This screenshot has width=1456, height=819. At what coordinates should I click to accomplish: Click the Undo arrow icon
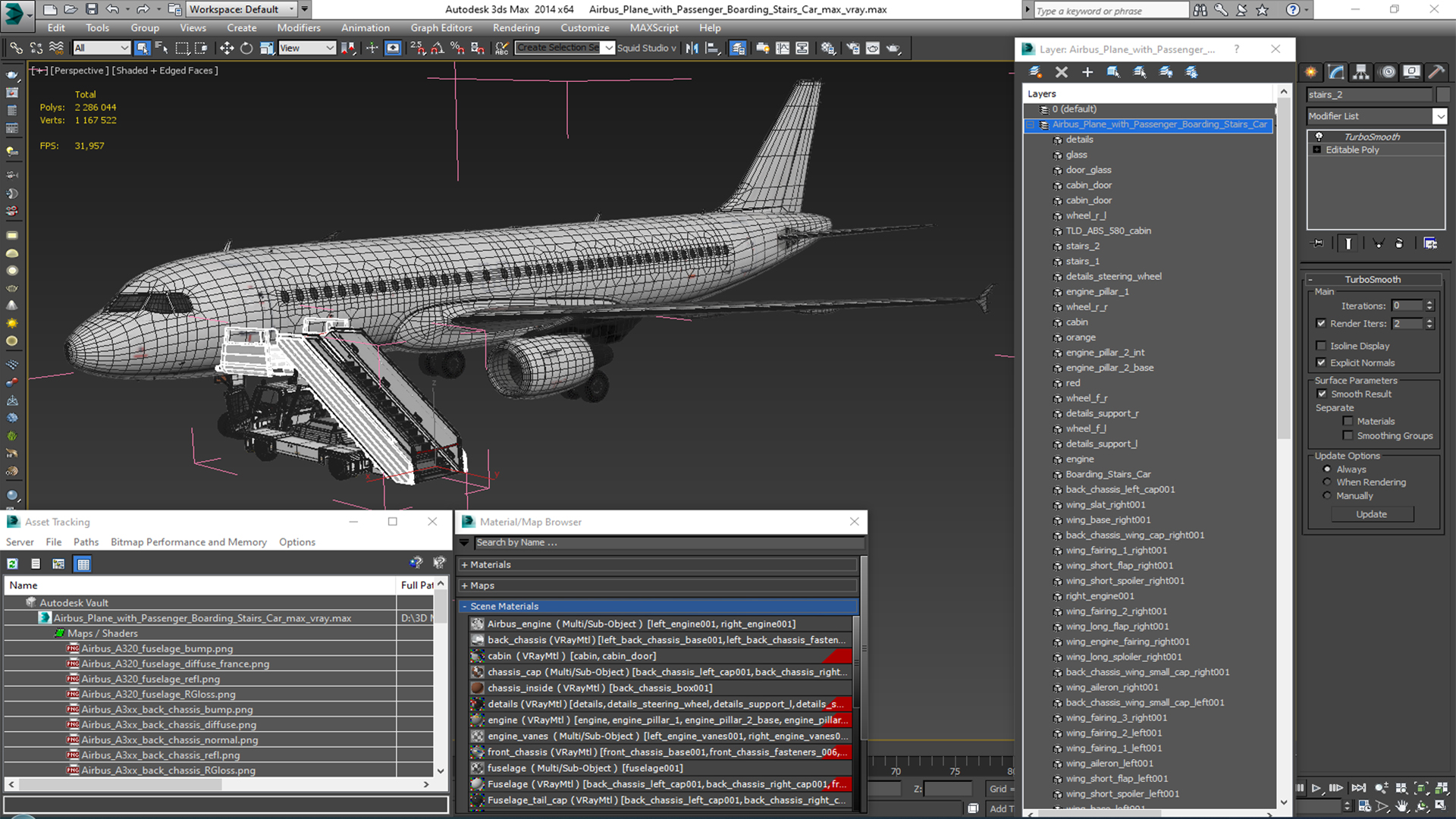pos(112,9)
